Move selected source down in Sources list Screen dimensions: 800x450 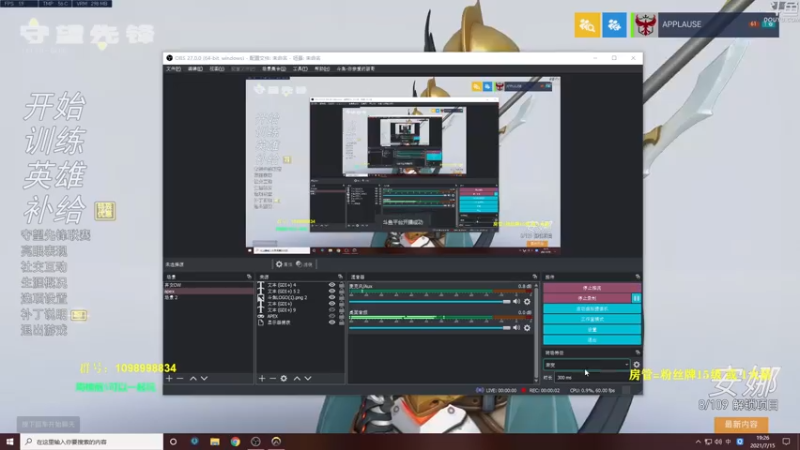[308, 379]
